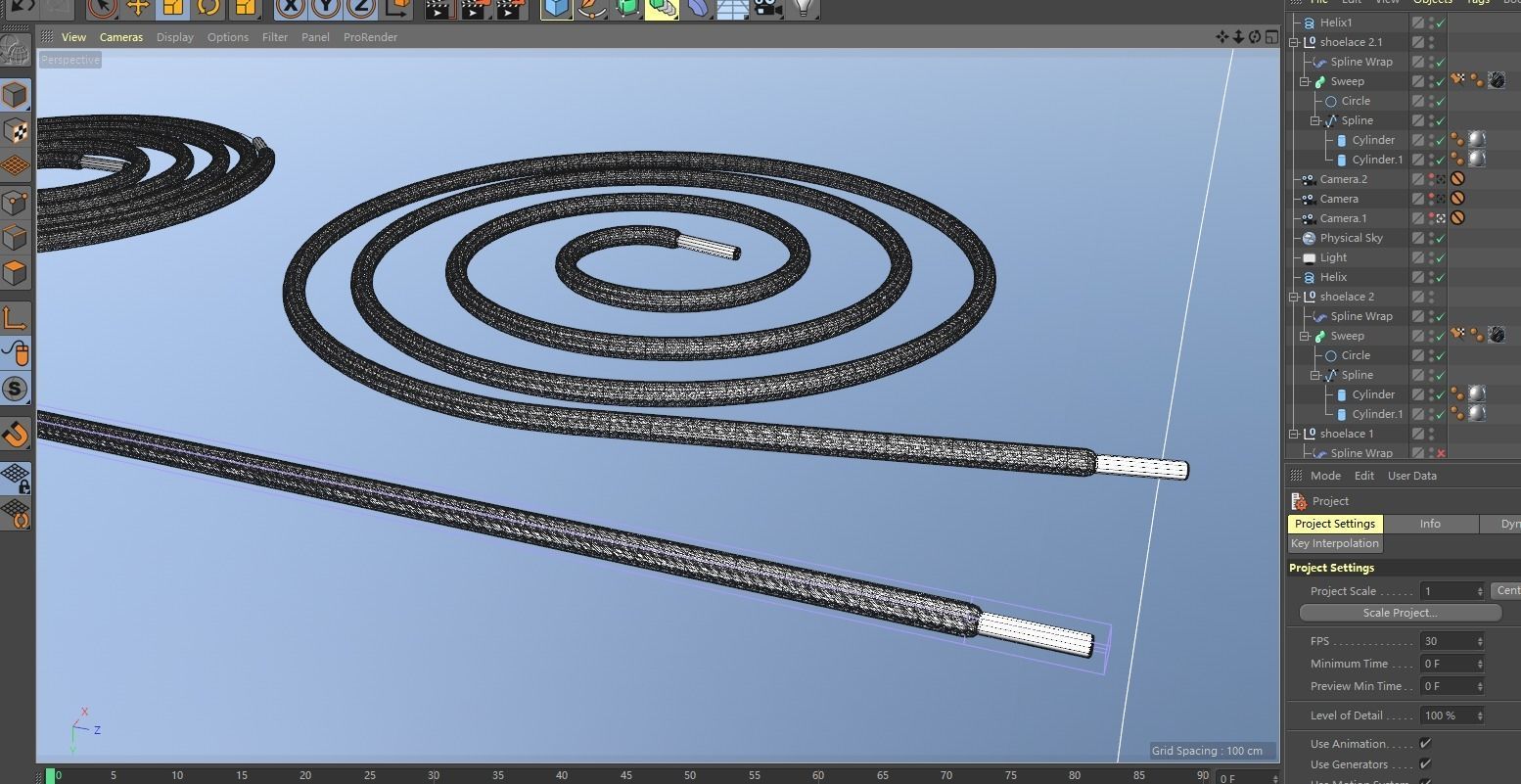
Task: Switch the coordinate system icon
Action: pyautogui.click(x=397, y=8)
